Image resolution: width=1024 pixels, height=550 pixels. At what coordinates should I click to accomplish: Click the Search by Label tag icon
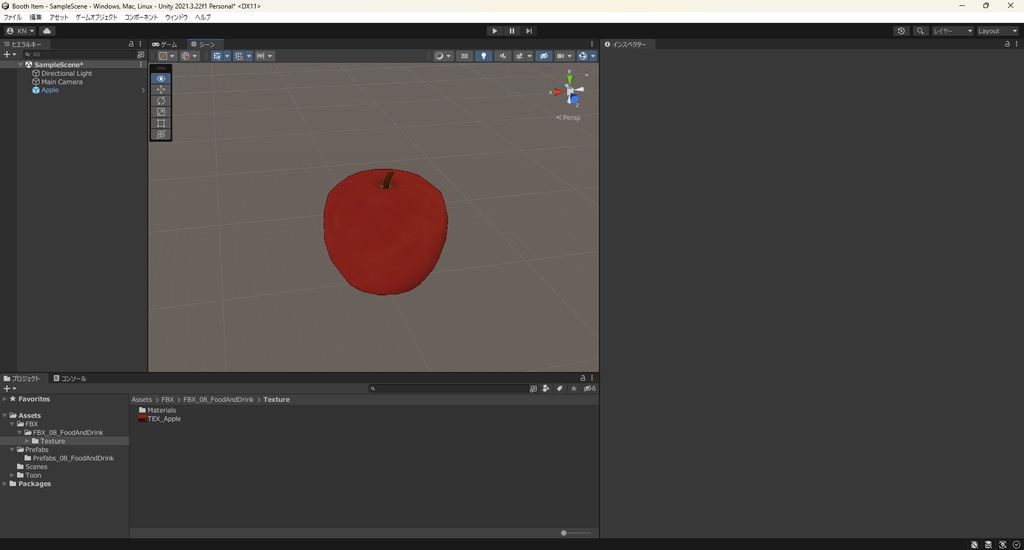[560, 388]
